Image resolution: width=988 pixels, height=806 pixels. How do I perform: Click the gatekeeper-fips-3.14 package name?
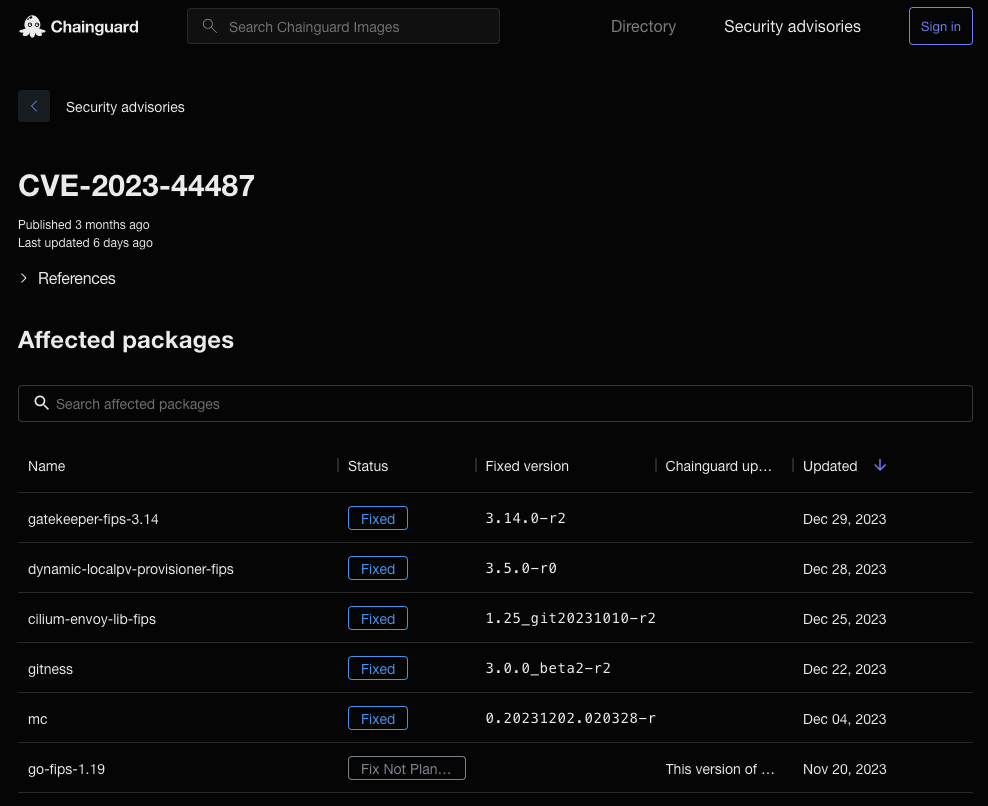click(x=93, y=519)
